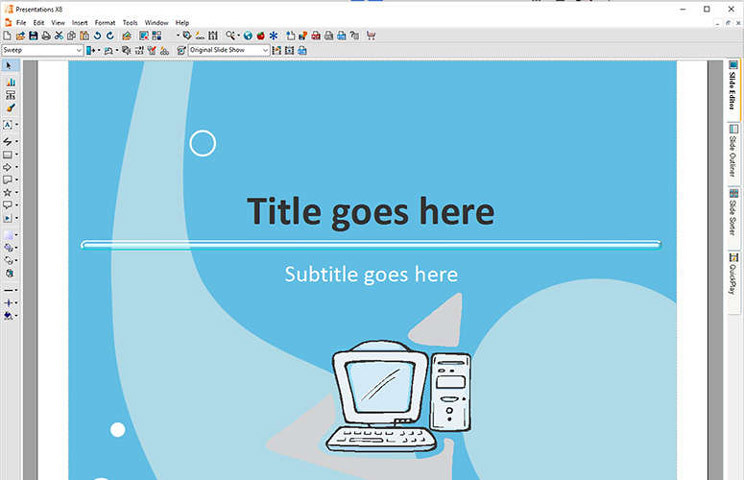Expand the zoom magnifier dropdown arrow
Viewport: 744px width, 480px height.
pos(238,36)
